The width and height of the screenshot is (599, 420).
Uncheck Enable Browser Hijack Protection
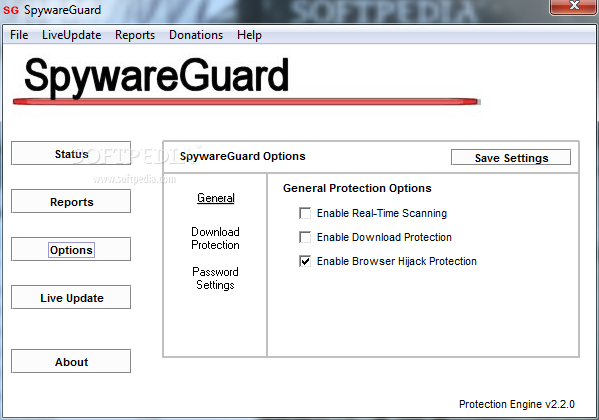pos(305,261)
